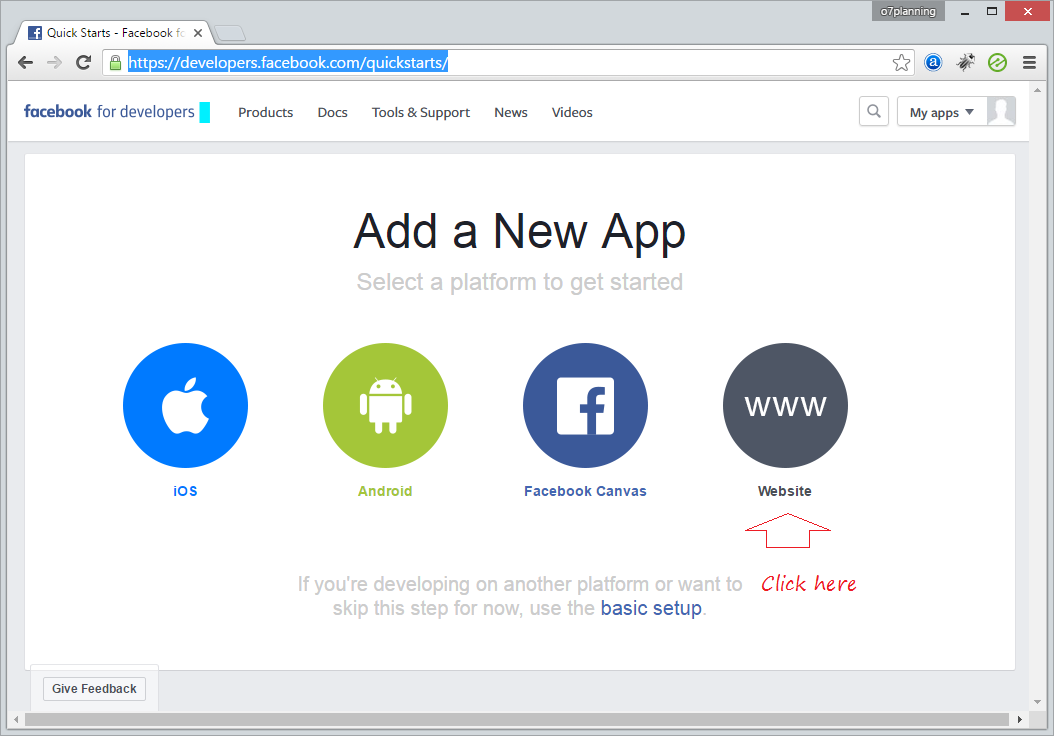
Task: Open a new browser tab
Action: pyautogui.click(x=230, y=33)
